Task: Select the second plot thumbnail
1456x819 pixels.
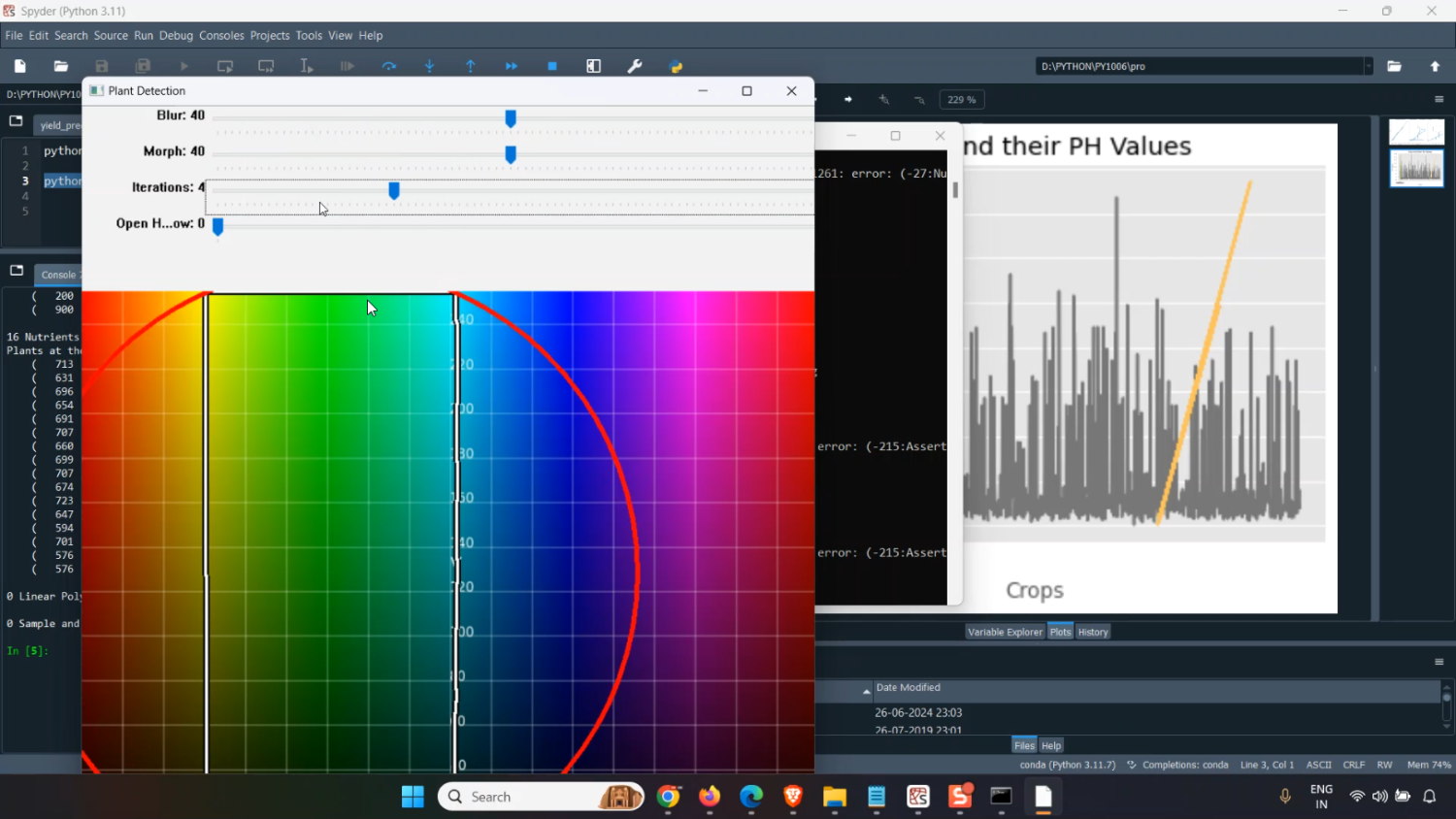Action: click(x=1416, y=169)
